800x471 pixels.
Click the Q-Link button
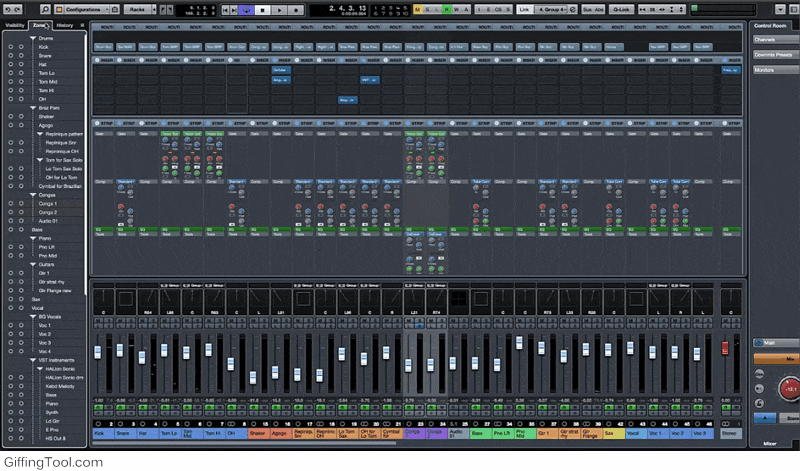click(621, 9)
